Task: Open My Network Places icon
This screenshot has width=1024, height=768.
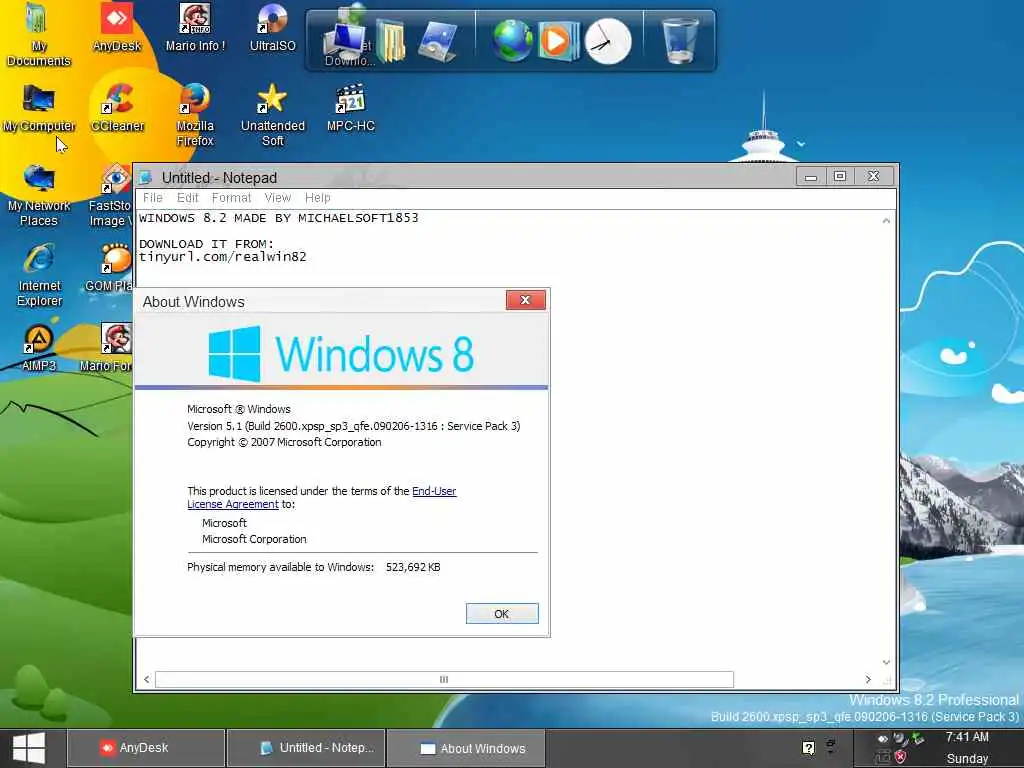Action: pyautogui.click(x=39, y=195)
